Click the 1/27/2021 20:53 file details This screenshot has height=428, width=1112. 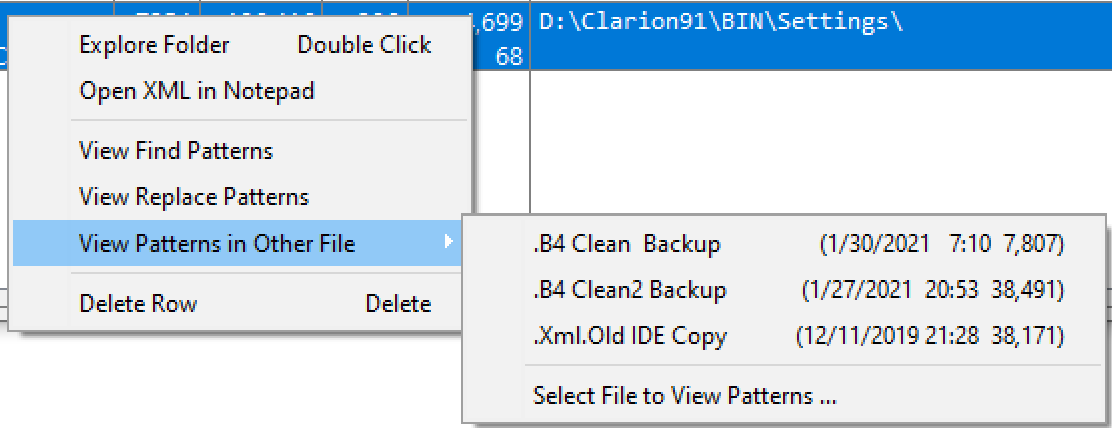tap(933, 290)
